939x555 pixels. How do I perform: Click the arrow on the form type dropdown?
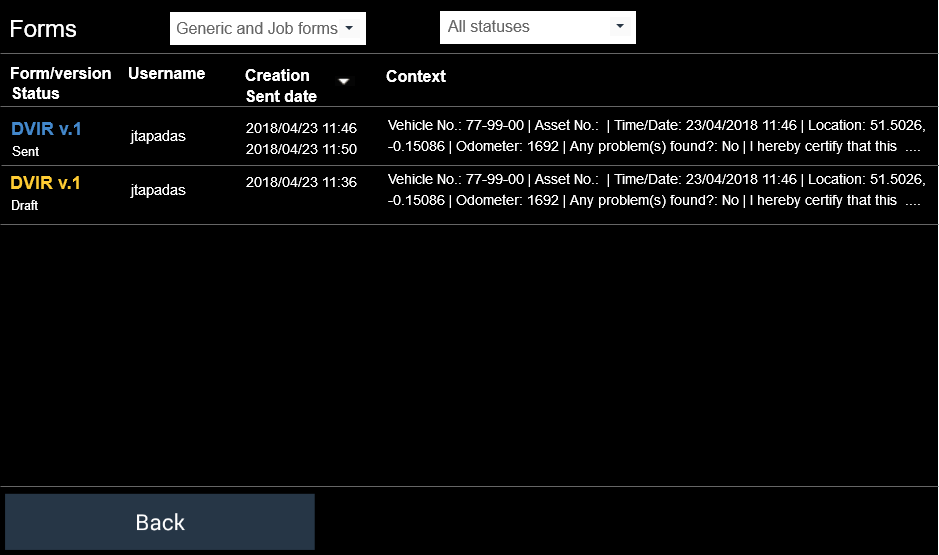click(x=349, y=29)
